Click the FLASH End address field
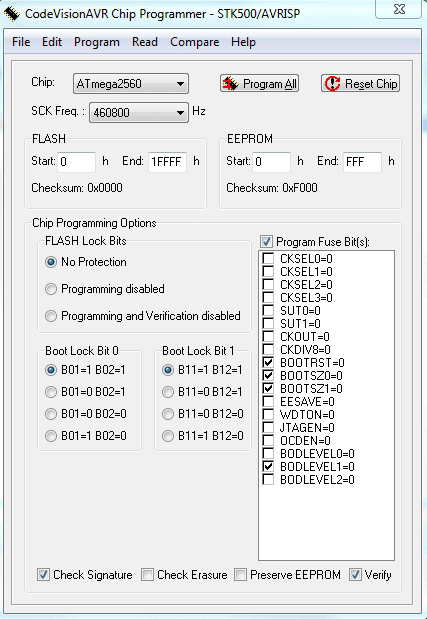This screenshot has width=427, height=619. (x=167, y=162)
